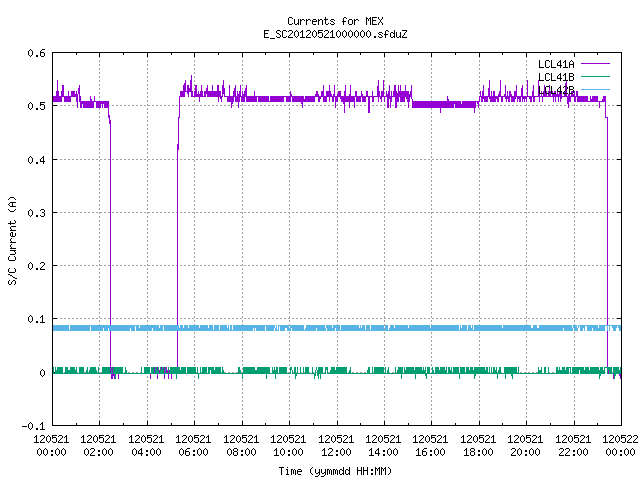
Task: Click the 0.3 y-axis tick label
Action: [x=36, y=213]
